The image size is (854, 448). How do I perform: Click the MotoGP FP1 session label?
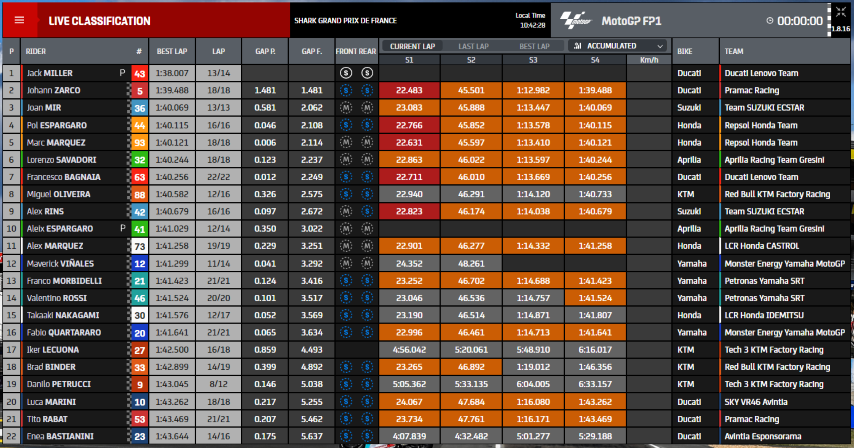[x=631, y=21]
